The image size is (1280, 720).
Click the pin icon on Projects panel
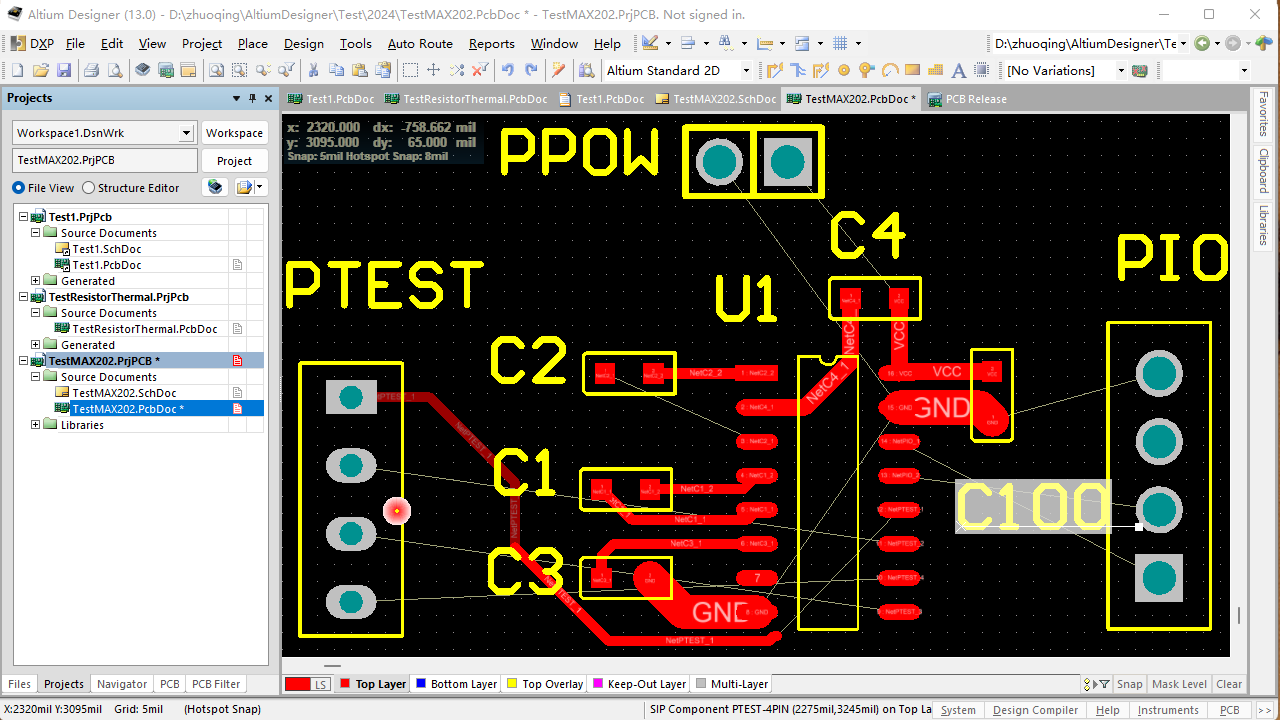252,98
